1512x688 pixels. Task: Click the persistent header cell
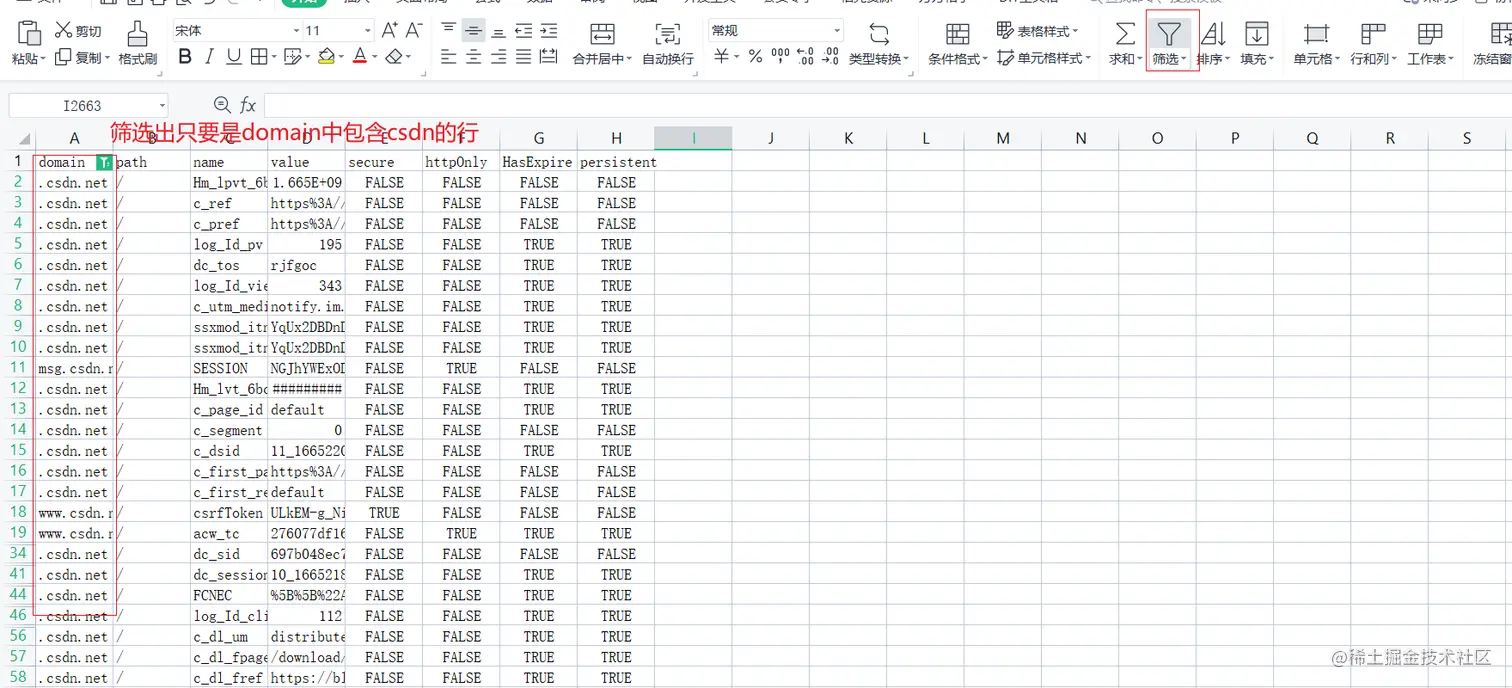(616, 162)
